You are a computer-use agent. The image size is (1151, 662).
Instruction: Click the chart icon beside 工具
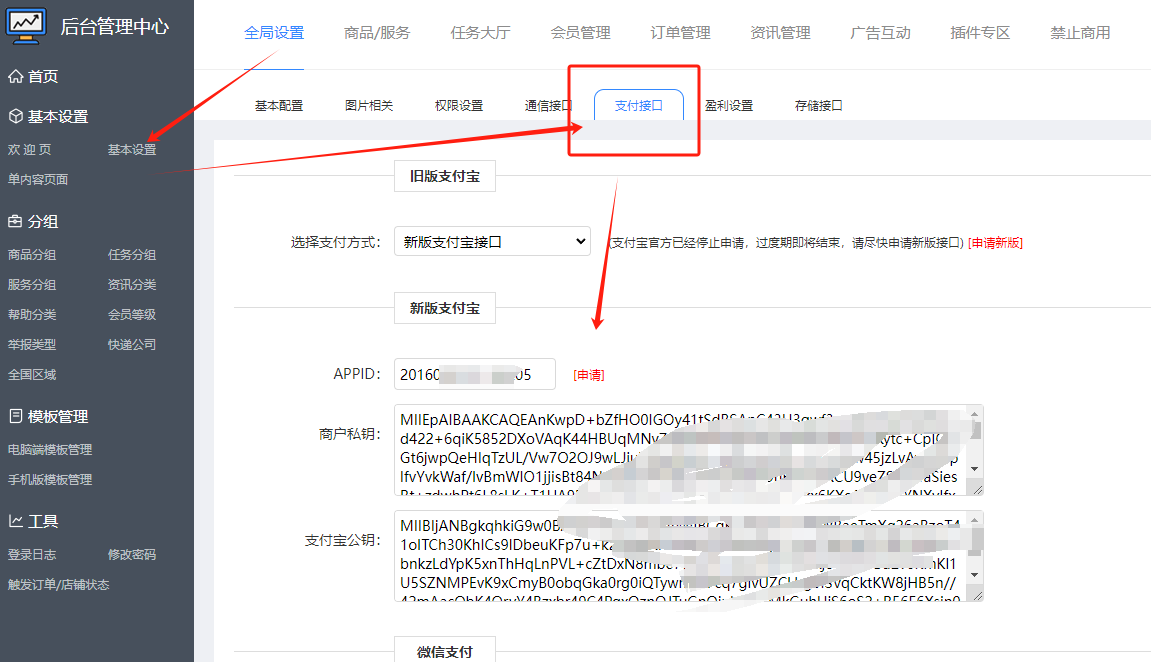pos(15,521)
